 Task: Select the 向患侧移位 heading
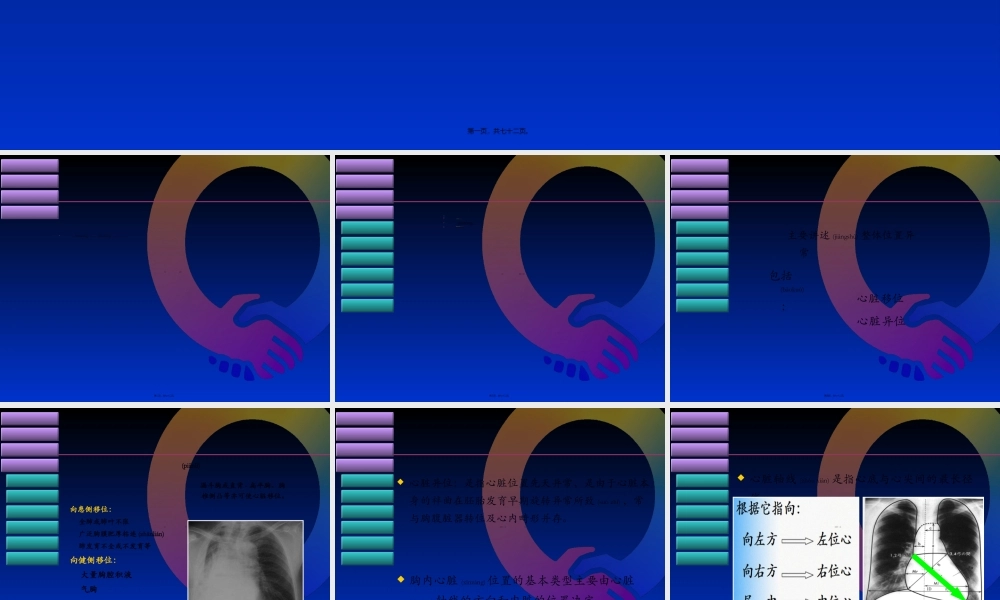click(x=91, y=509)
